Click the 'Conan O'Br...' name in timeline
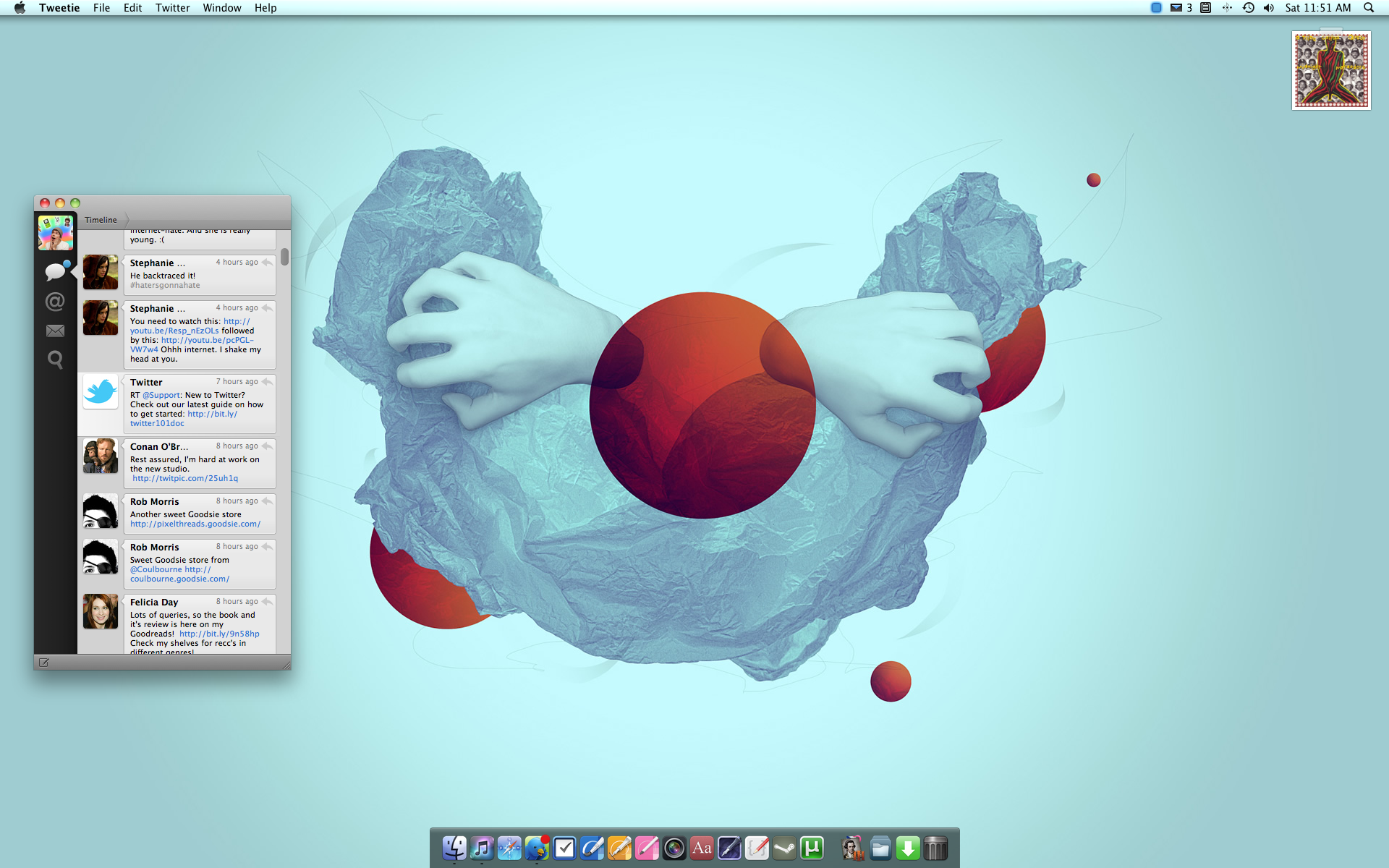 [159, 447]
